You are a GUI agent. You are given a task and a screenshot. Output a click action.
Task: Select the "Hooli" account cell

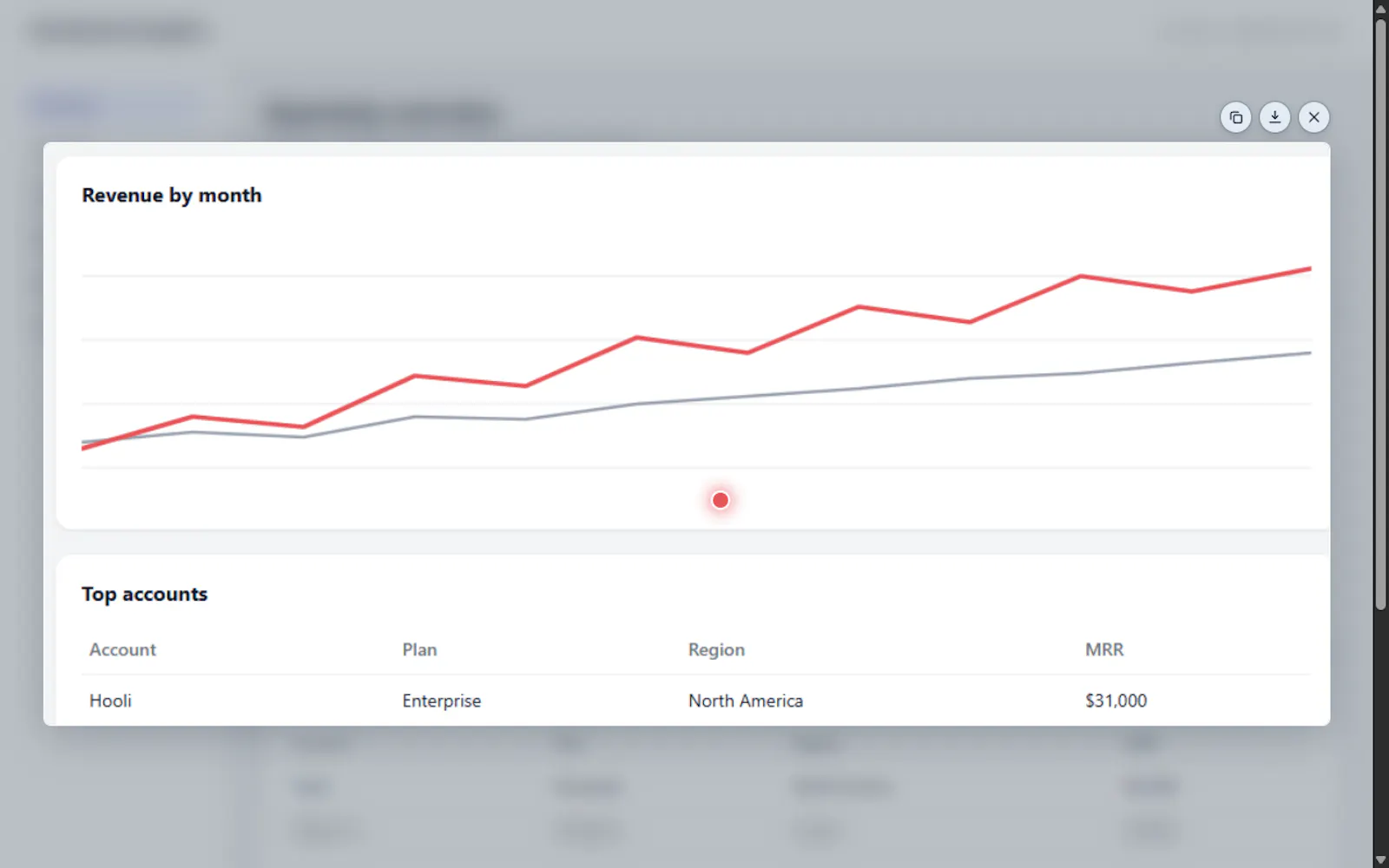pos(110,700)
